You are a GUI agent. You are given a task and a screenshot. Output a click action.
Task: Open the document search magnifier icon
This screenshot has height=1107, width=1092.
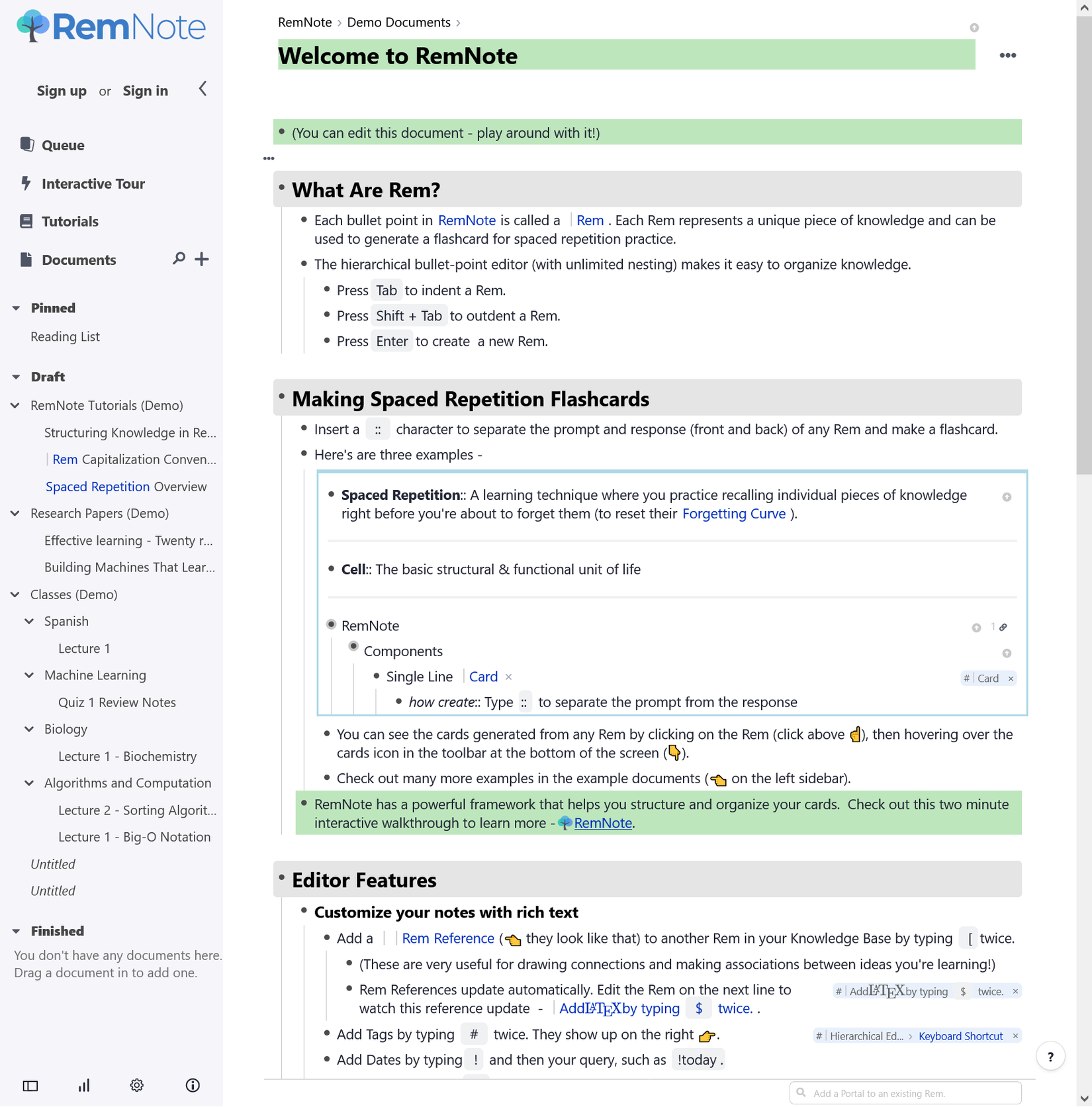[179, 259]
